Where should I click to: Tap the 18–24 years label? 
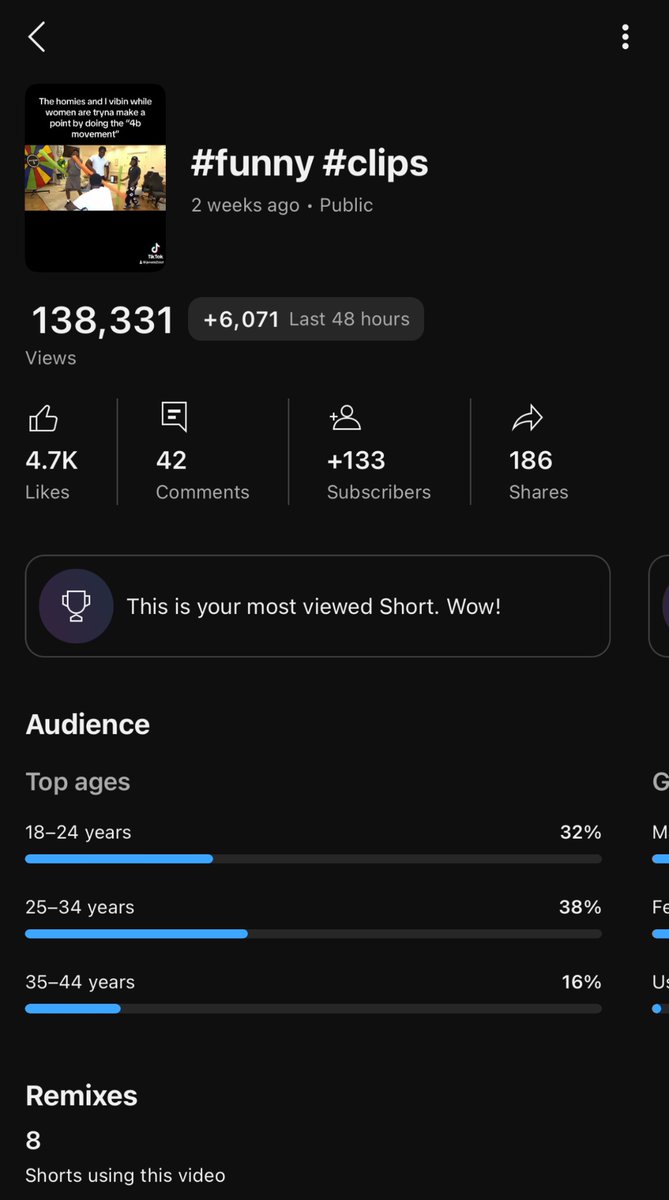78,832
